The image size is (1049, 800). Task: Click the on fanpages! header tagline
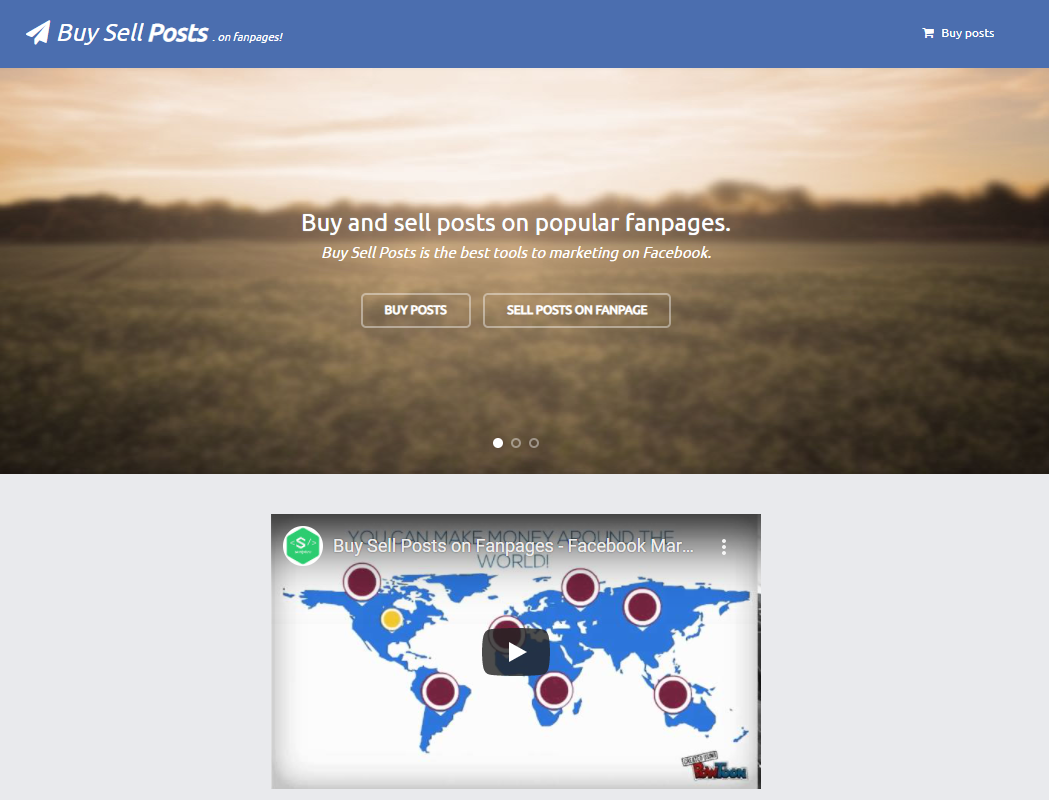coord(250,37)
